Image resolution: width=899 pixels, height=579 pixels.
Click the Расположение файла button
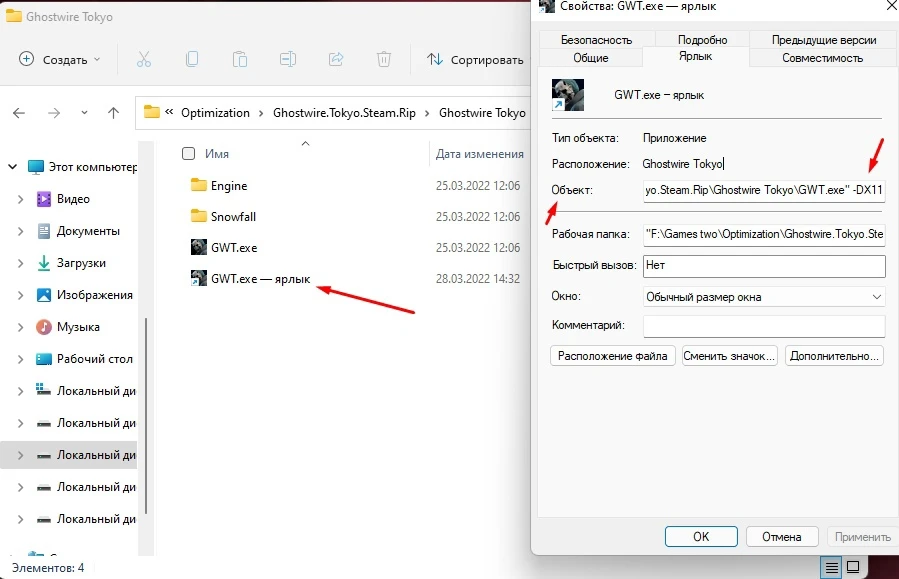pos(612,356)
